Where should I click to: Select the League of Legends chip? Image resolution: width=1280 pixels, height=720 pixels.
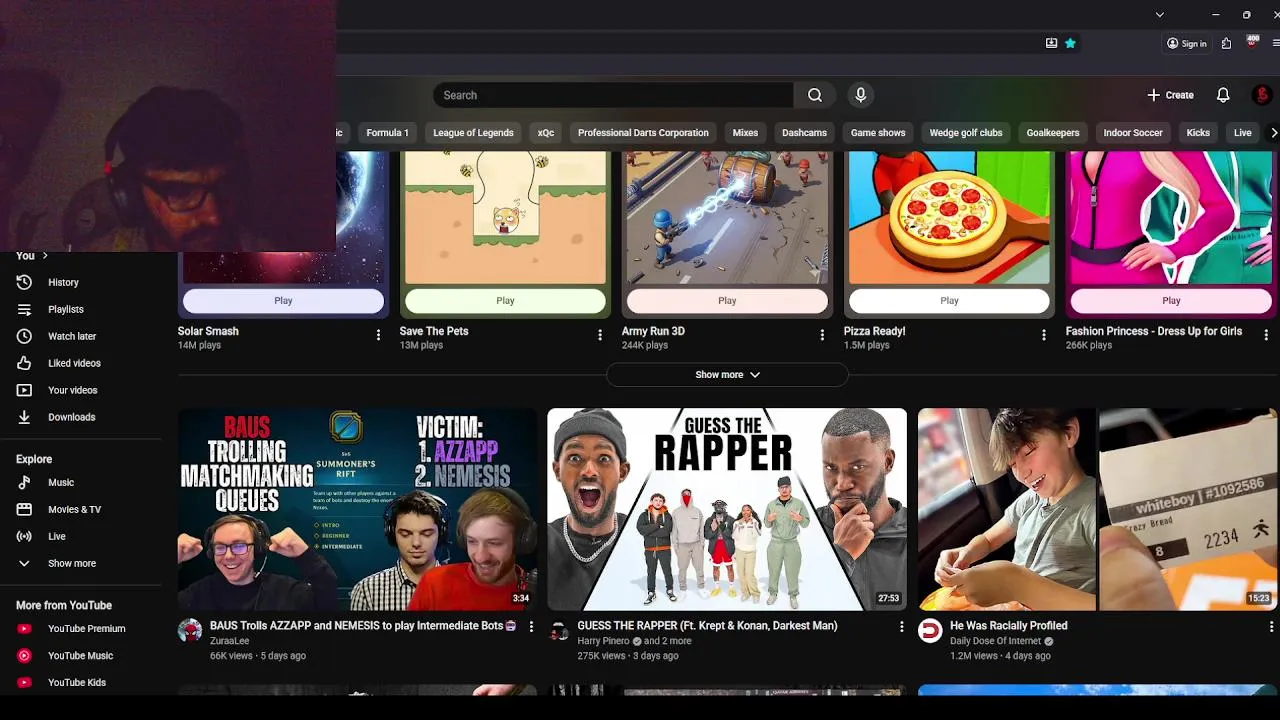point(473,133)
